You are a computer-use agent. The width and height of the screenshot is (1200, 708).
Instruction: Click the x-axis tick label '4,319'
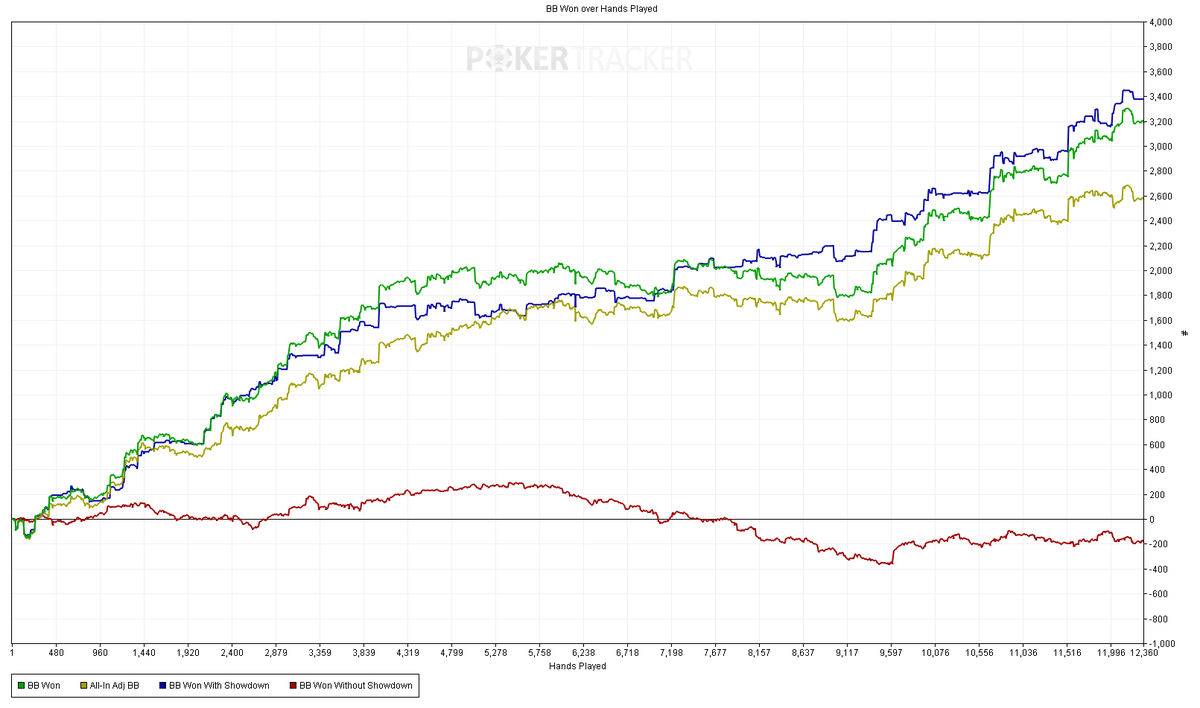[408, 653]
